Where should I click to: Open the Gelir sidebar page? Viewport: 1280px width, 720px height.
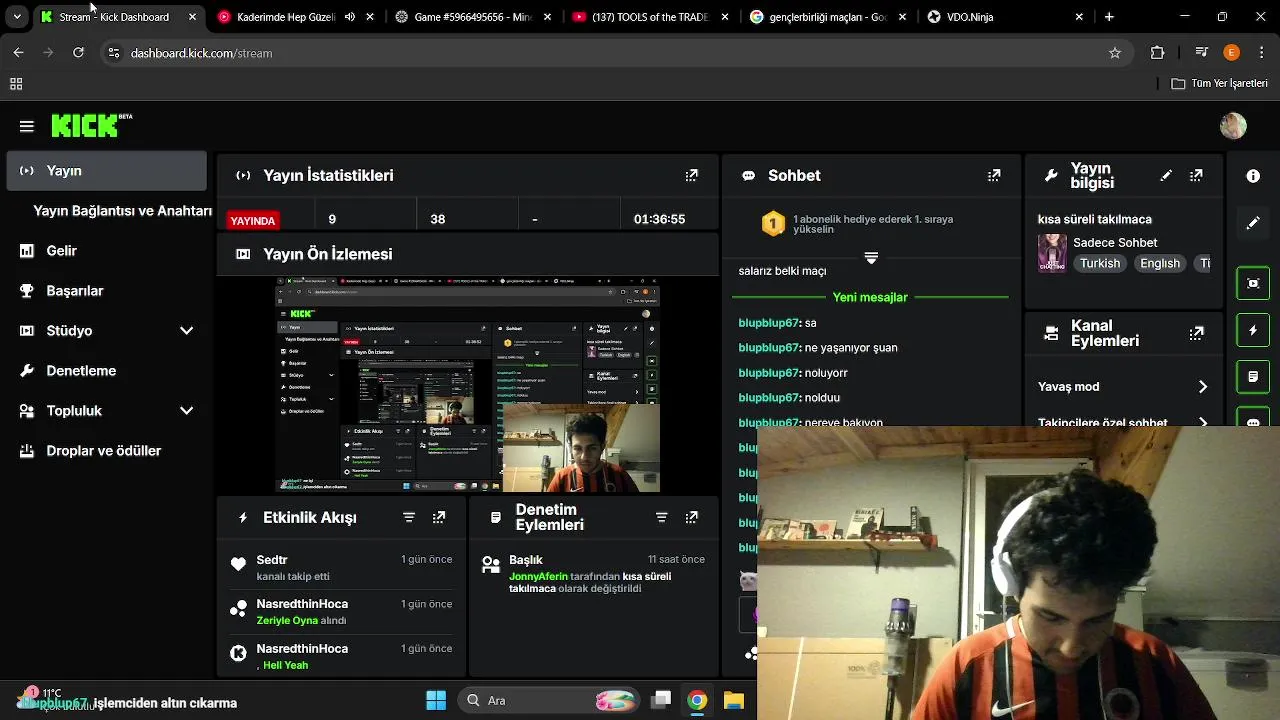pos(106,251)
